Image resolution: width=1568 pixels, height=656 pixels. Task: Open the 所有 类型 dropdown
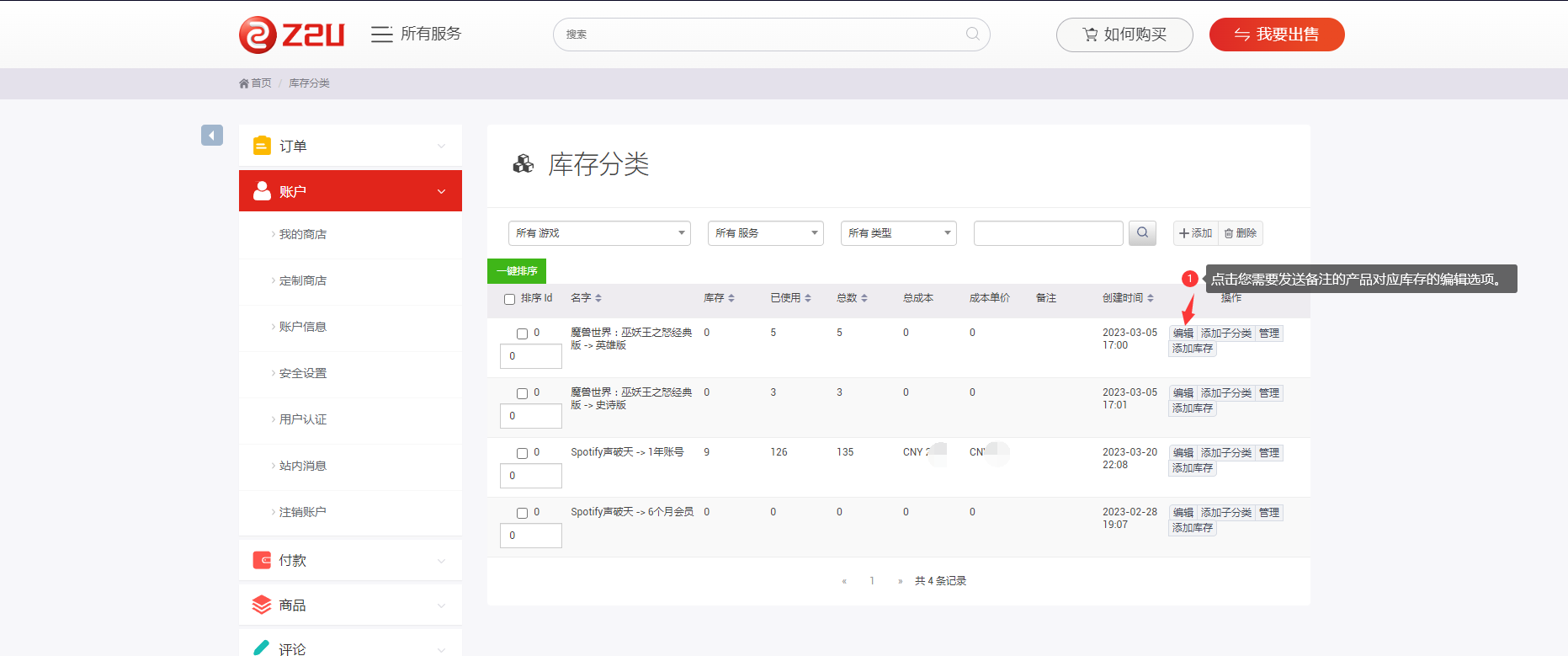[898, 233]
